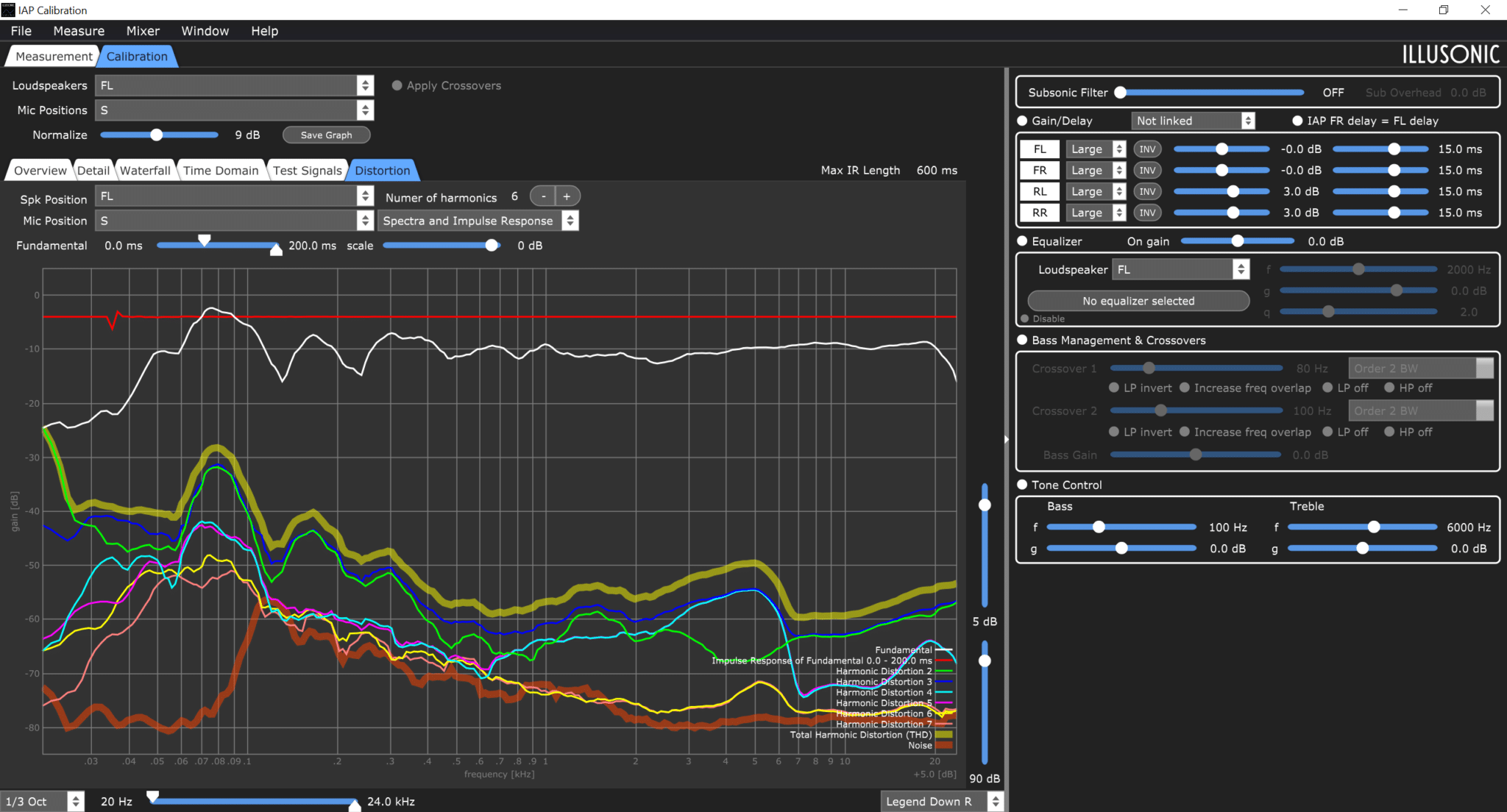Open the Help menu
Screen dimensions: 1507x812
point(264,31)
